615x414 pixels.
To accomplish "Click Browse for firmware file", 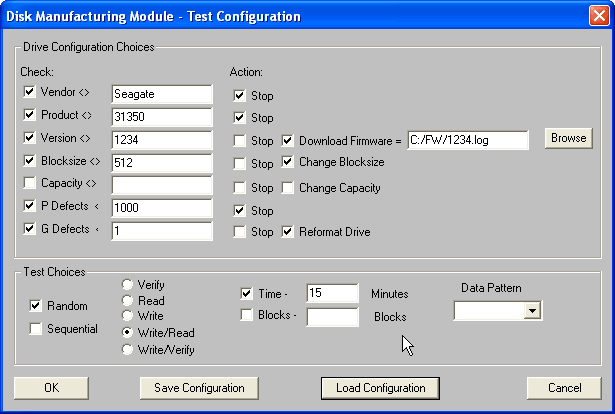I will tap(568, 138).
